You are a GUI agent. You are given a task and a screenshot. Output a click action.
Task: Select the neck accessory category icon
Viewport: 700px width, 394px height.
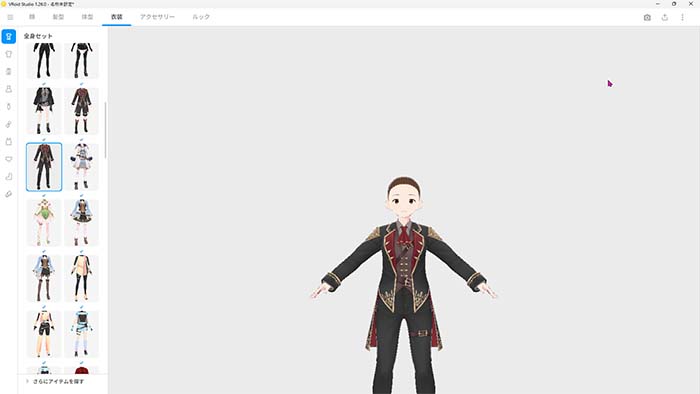[x=8, y=107]
